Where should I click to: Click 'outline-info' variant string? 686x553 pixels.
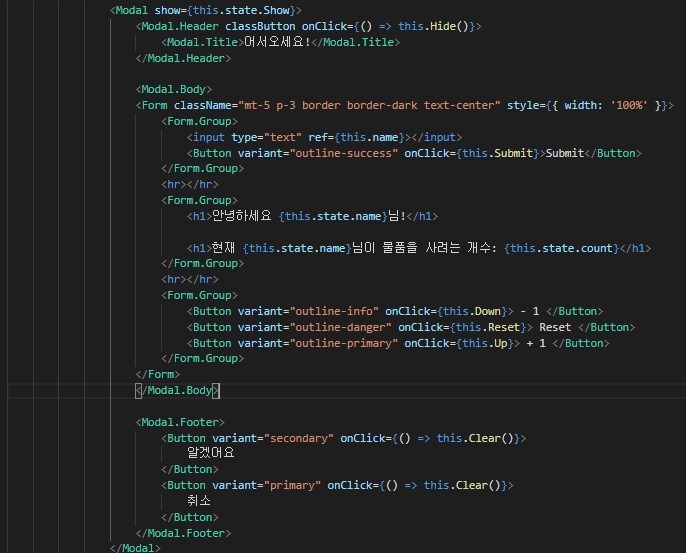click(x=334, y=312)
